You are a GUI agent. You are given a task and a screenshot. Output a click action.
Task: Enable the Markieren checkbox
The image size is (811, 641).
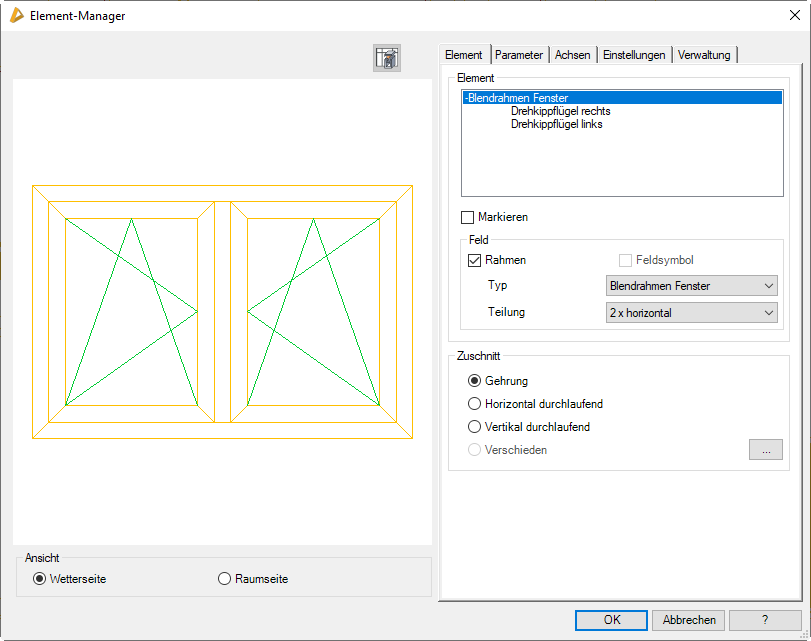click(468, 217)
